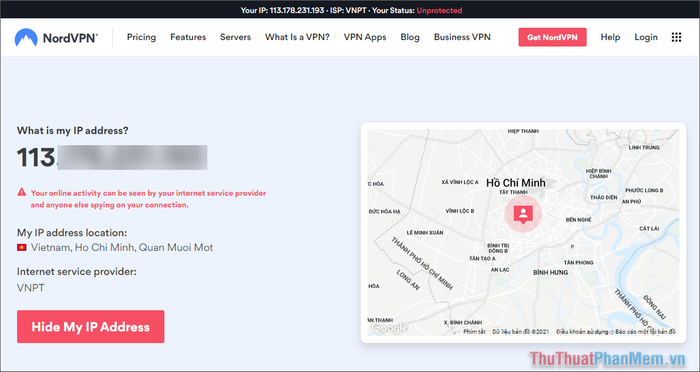The image size is (700, 372).
Task: Click the 'Hồ Chí Minh' map label
Action: click(x=516, y=183)
